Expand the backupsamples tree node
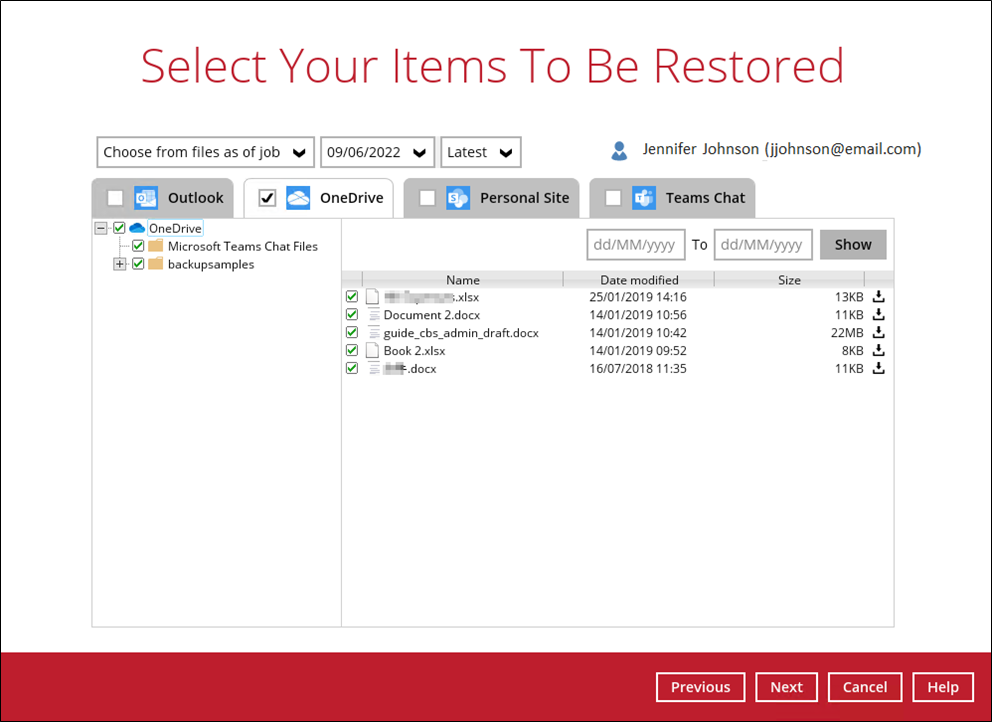The height and width of the screenshot is (722, 992). coord(120,264)
